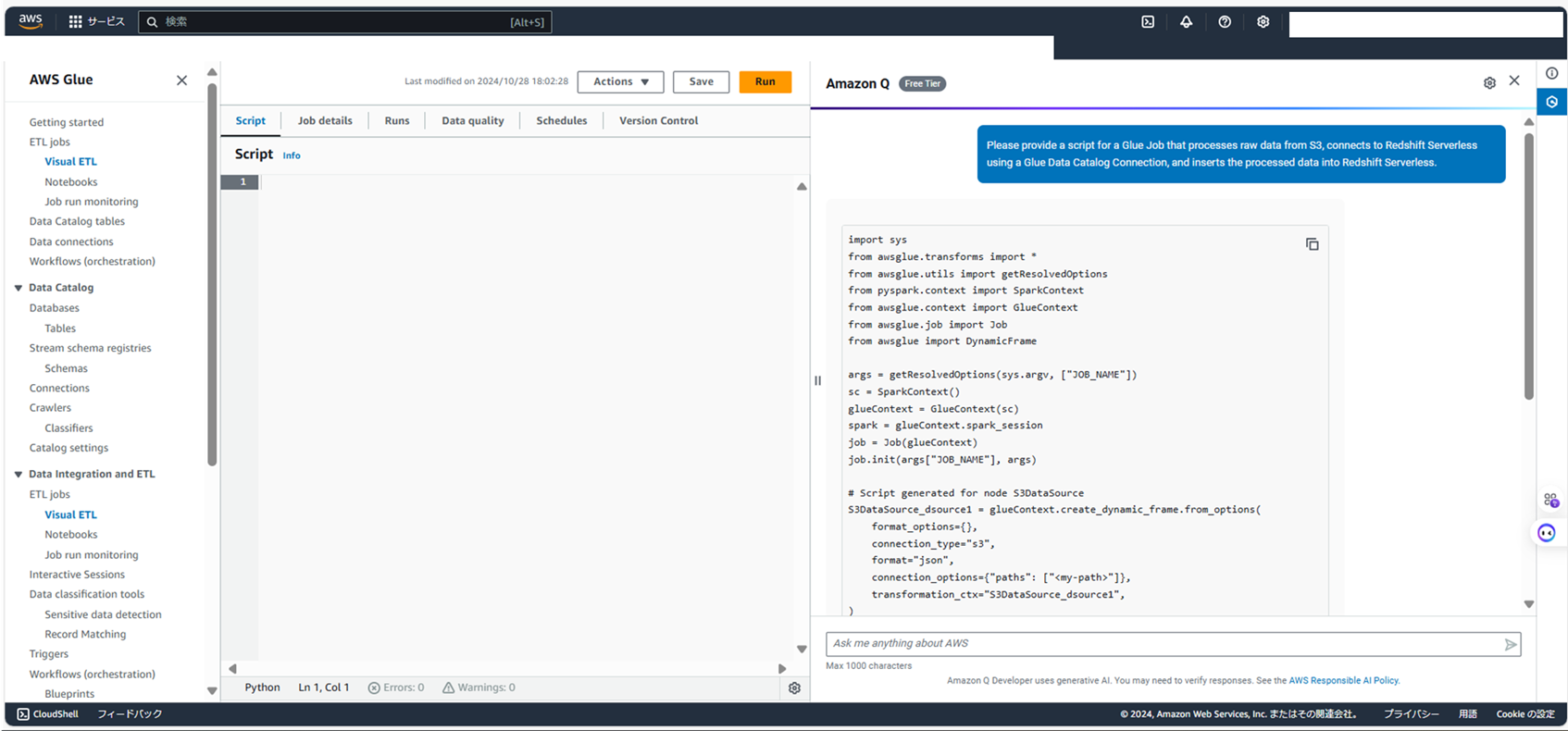Image resolution: width=1568 pixels, height=731 pixels.
Task: Close the AWS Glue sidebar
Action: click(x=181, y=81)
